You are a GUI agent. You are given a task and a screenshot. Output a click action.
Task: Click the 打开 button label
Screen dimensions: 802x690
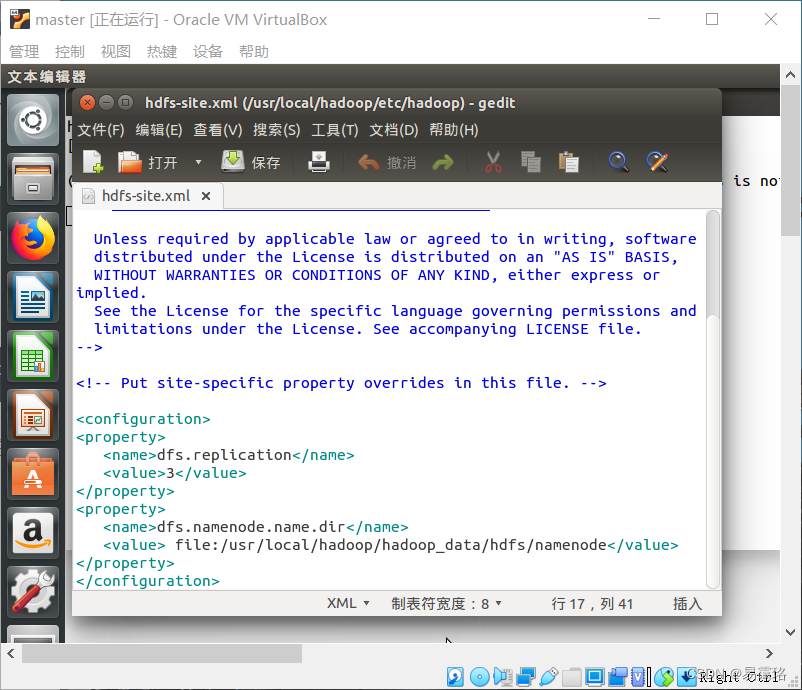point(163,163)
